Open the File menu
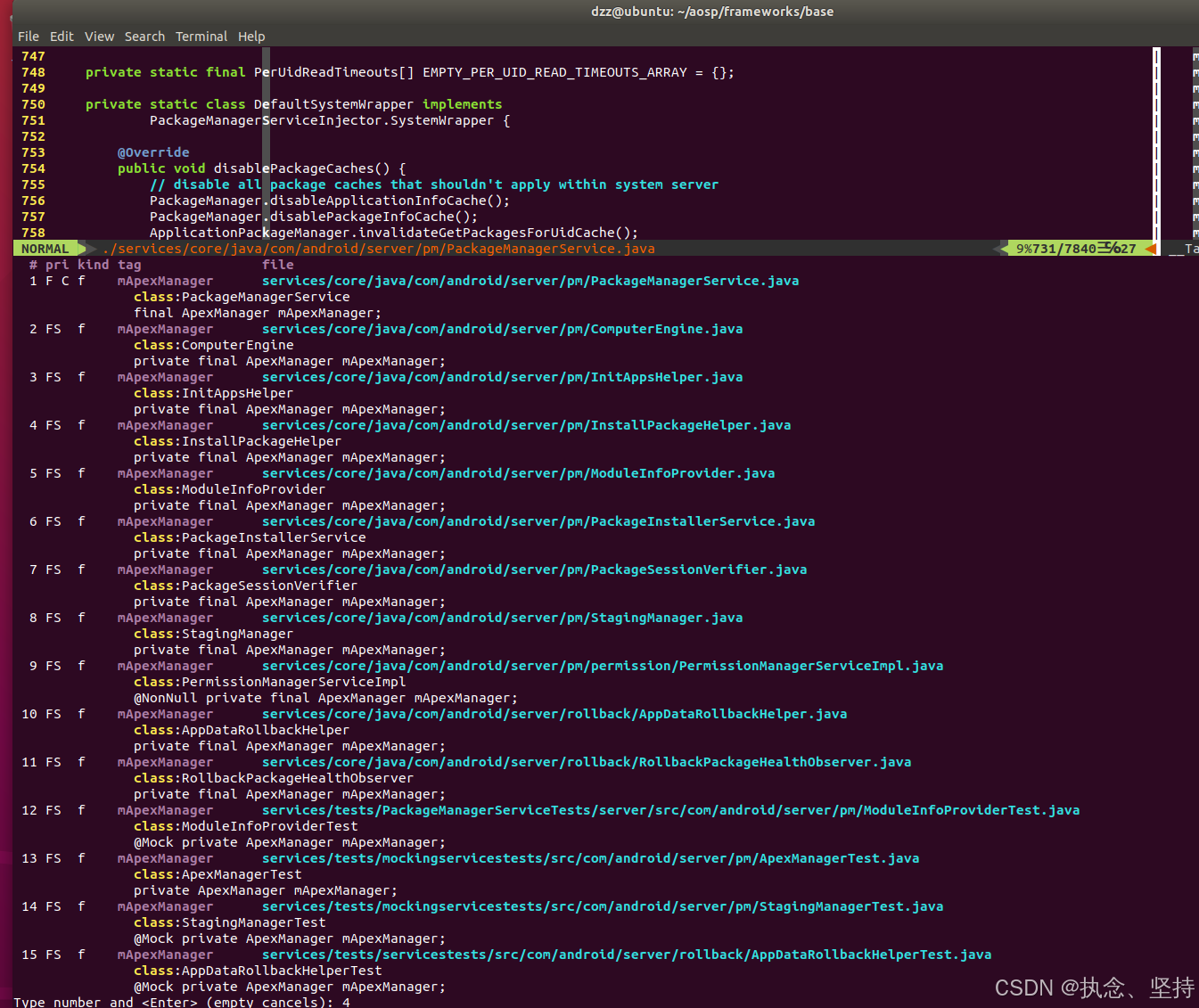Screen dimensions: 1199x1008 (x=29, y=37)
